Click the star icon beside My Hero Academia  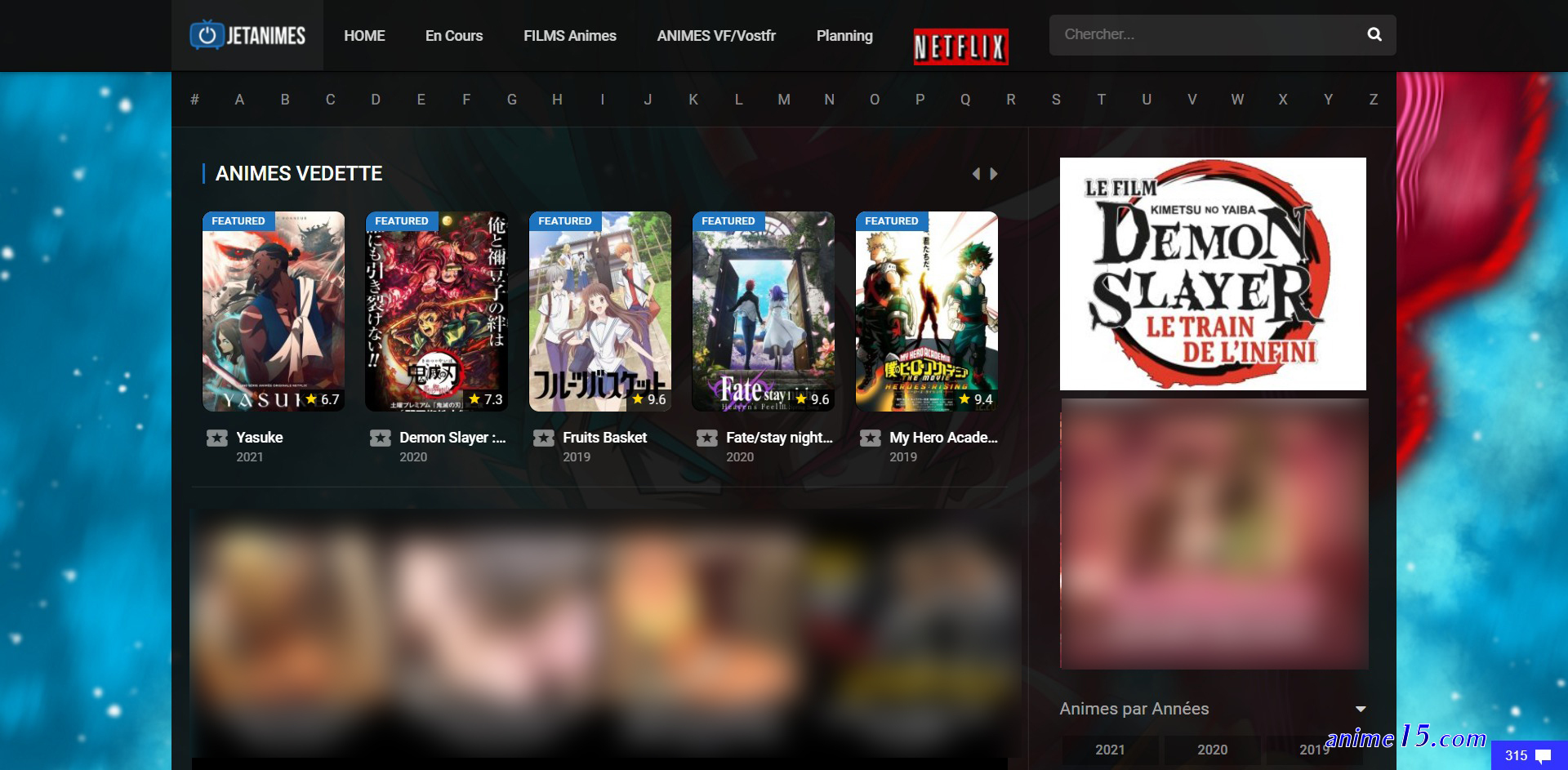(871, 438)
